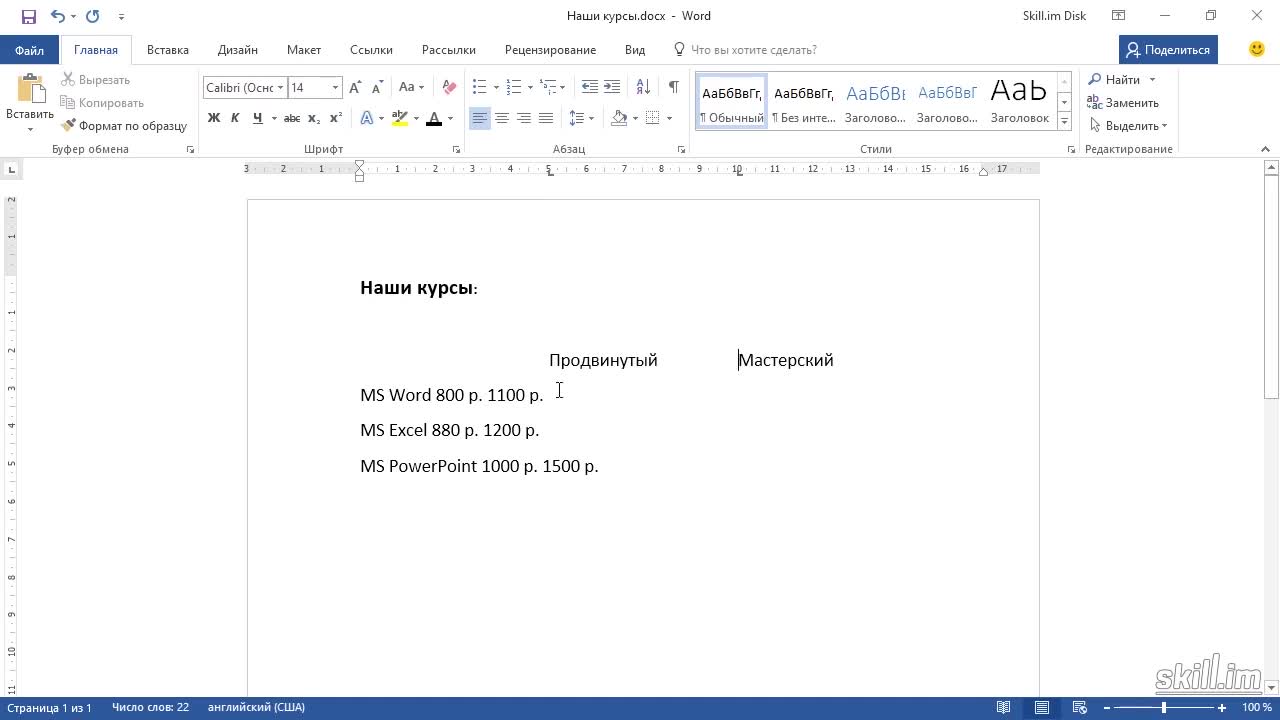Open text effects and typography icon
1280x720 pixels.
[x=366, y=118]
